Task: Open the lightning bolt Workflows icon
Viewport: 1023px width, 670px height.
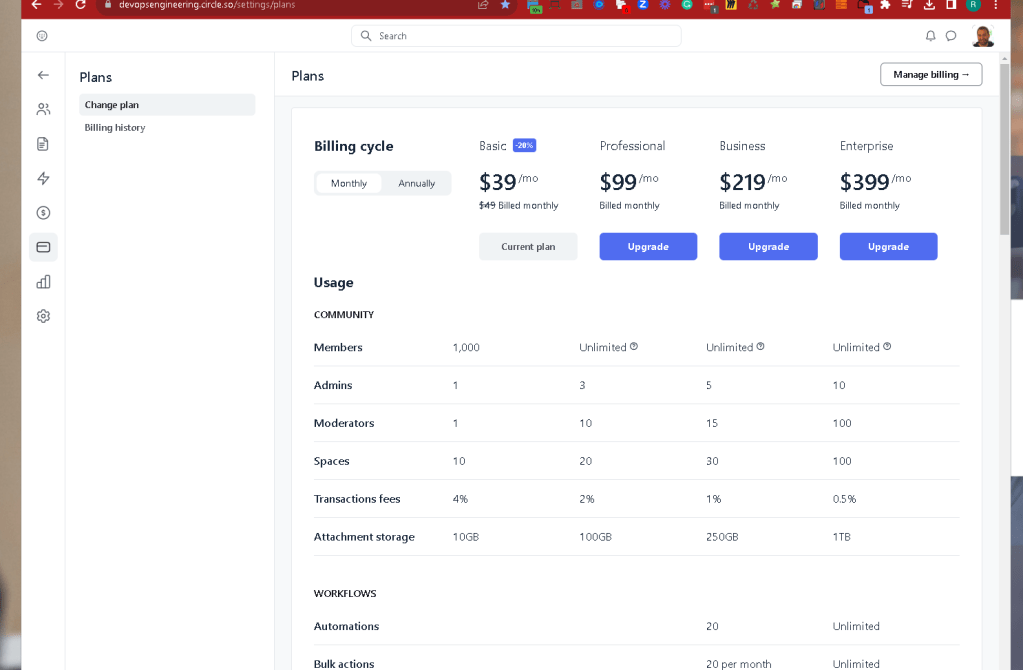Action: click(x=43, y=178)
